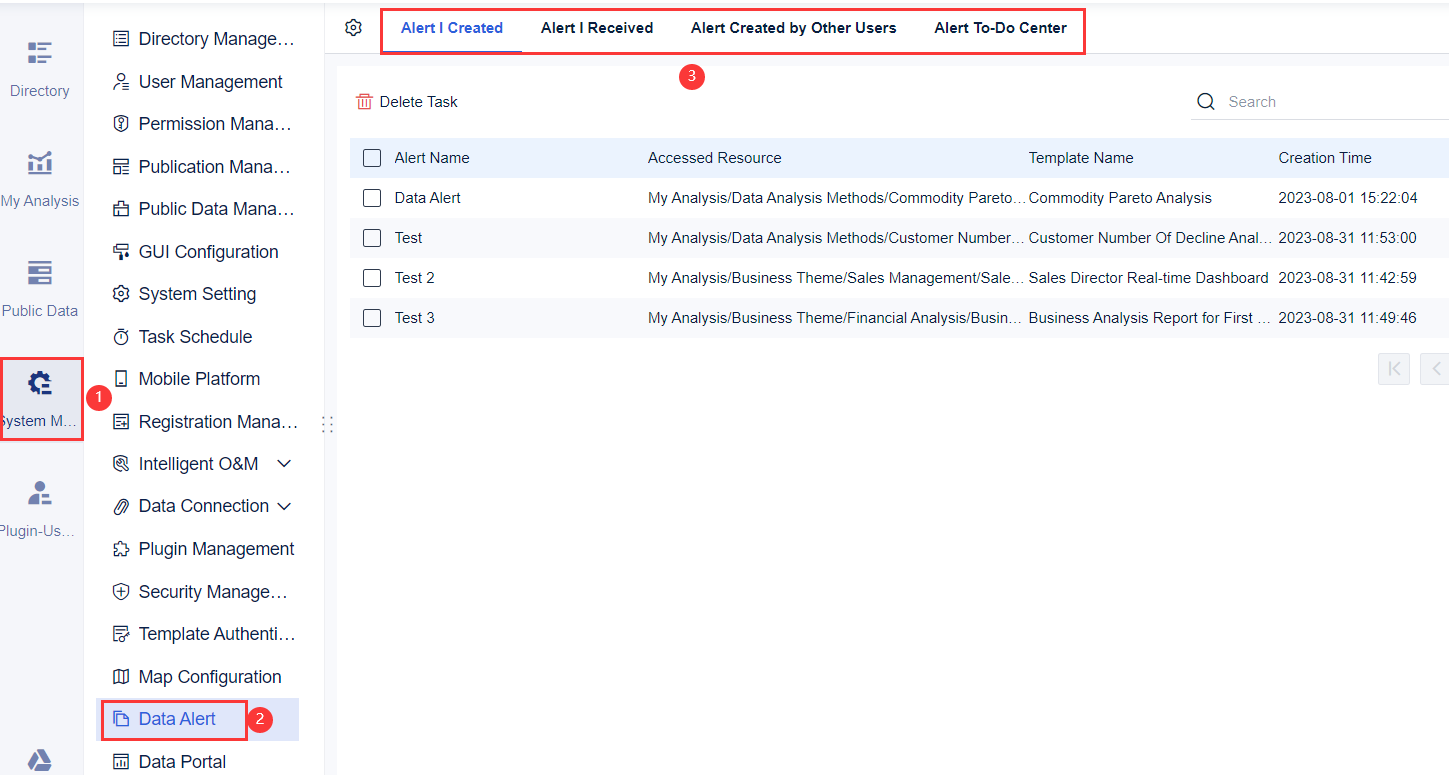Check the select-all checkbox in table header
1449x775 pixels.
(372, 157)
